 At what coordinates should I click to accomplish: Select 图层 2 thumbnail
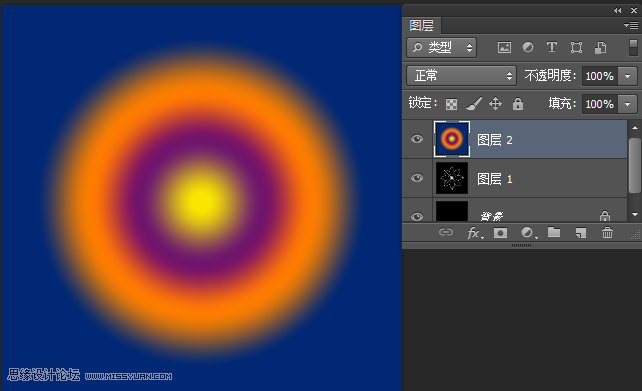tap(452, 139)
